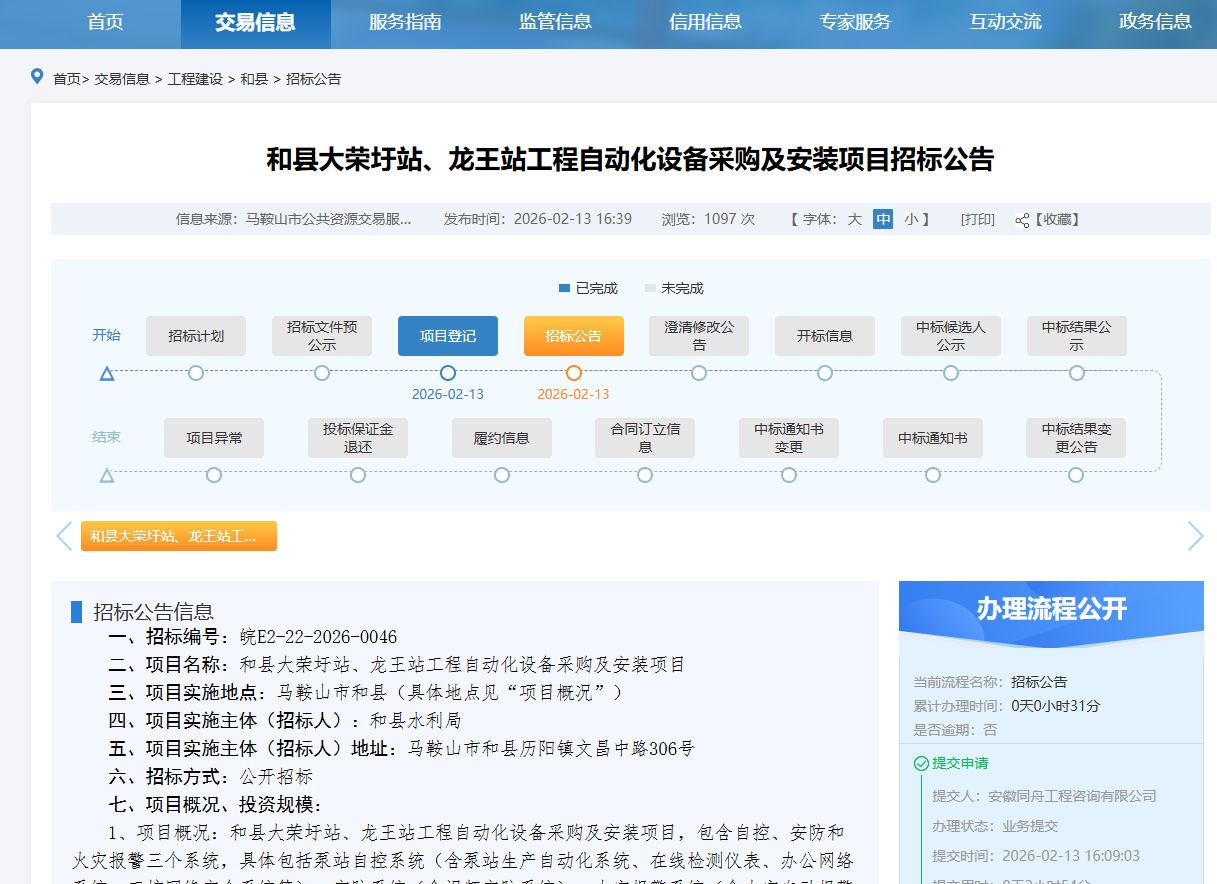The image size is (1217, 884).
Task: Go to 首页 in the breadcrumb
Action: [x=66, y=79]
